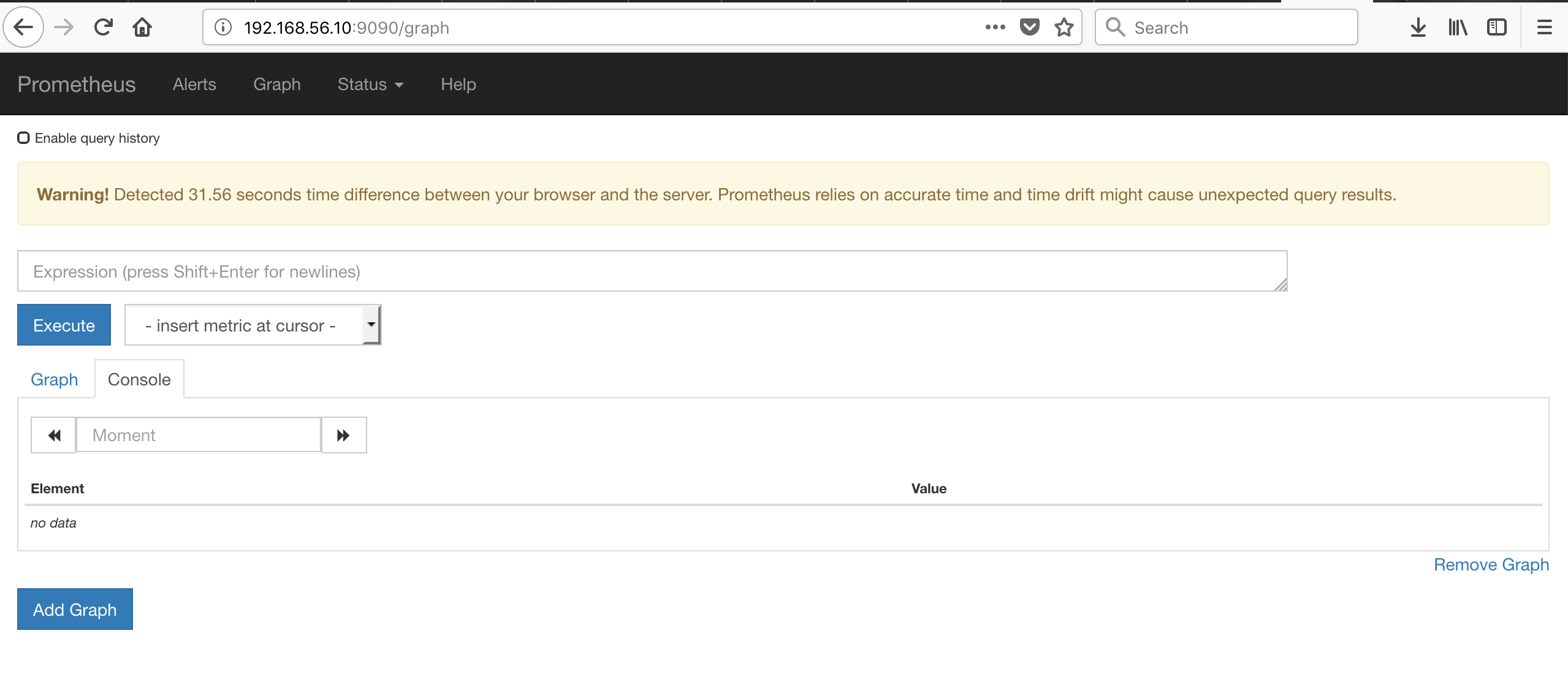Bookmark this page with the star icon
Viewport: 1568px width, 674px height.
click(x=1063, y=26)
